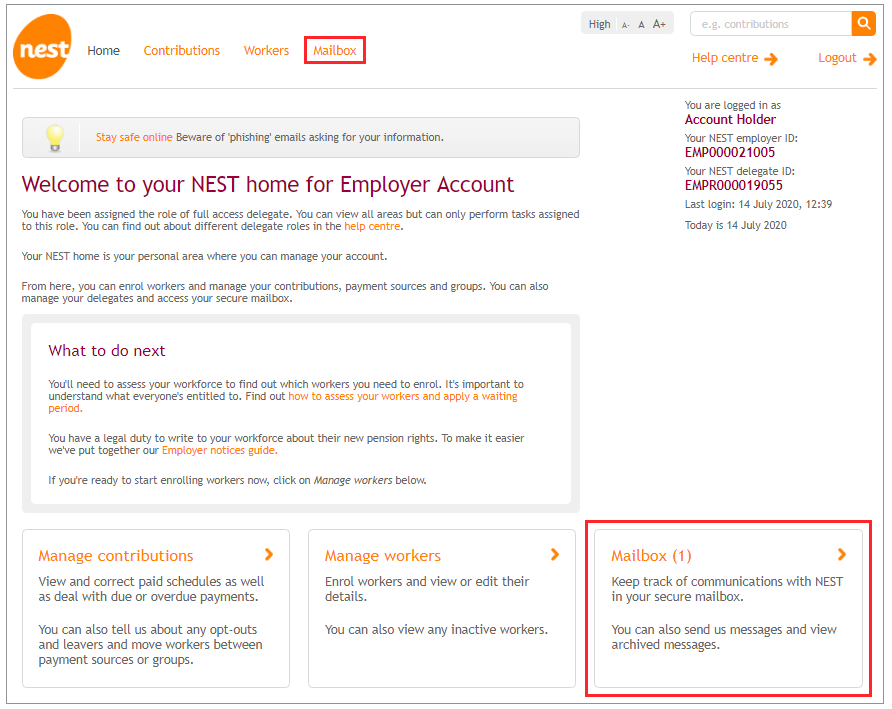Click into the search input field

click(x=770, y=24)
